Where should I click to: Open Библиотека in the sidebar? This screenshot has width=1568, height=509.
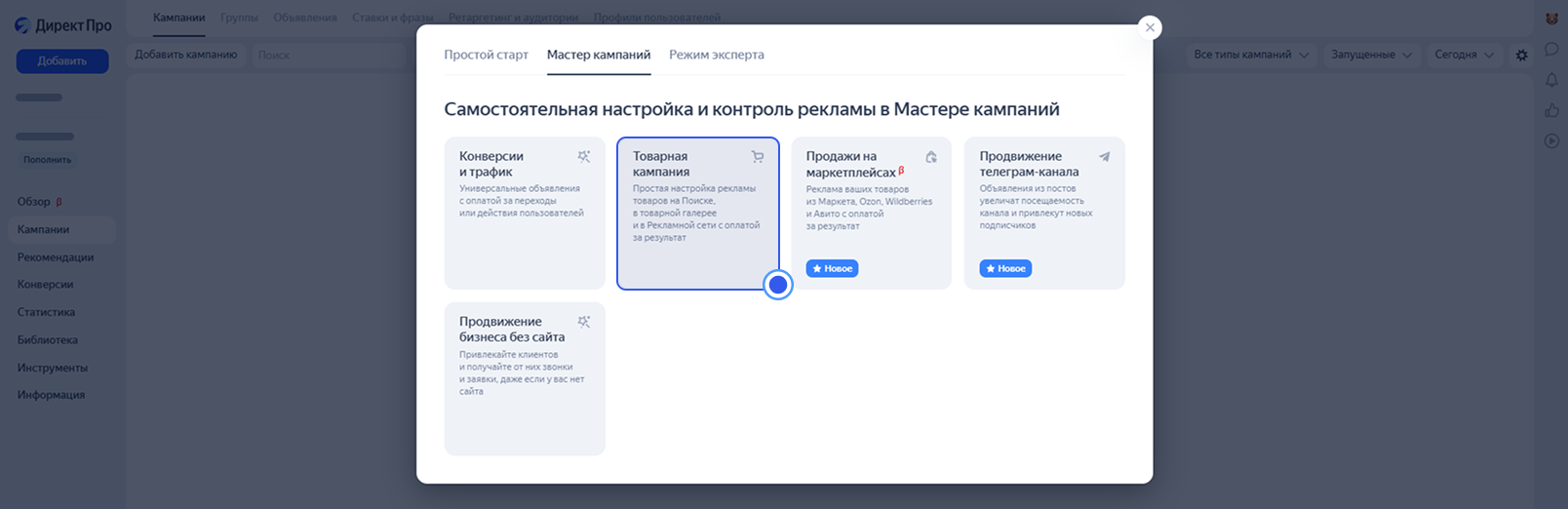coord(48,340)
